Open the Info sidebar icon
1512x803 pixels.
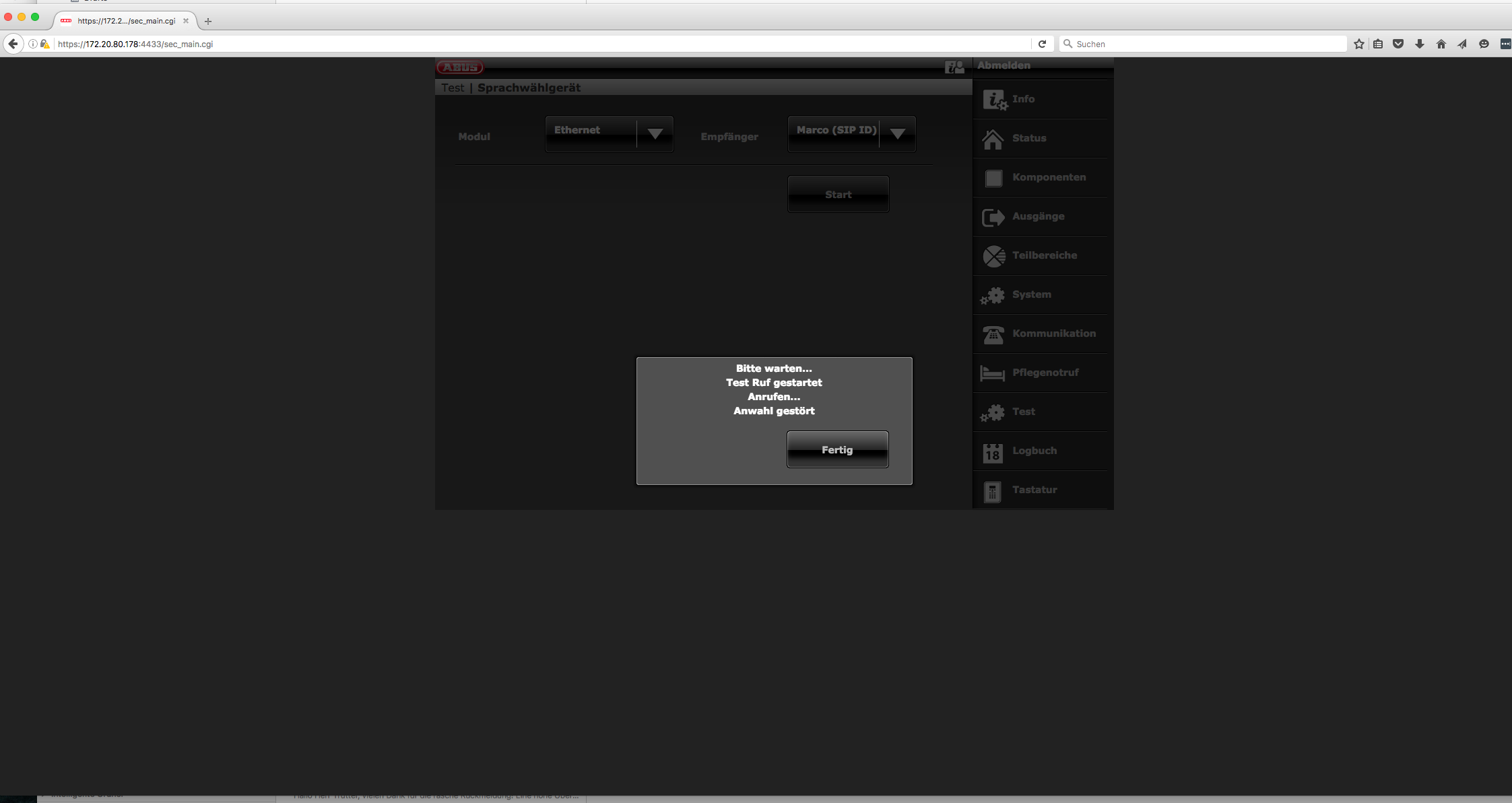pyautogui.click(x=994, y=100)
